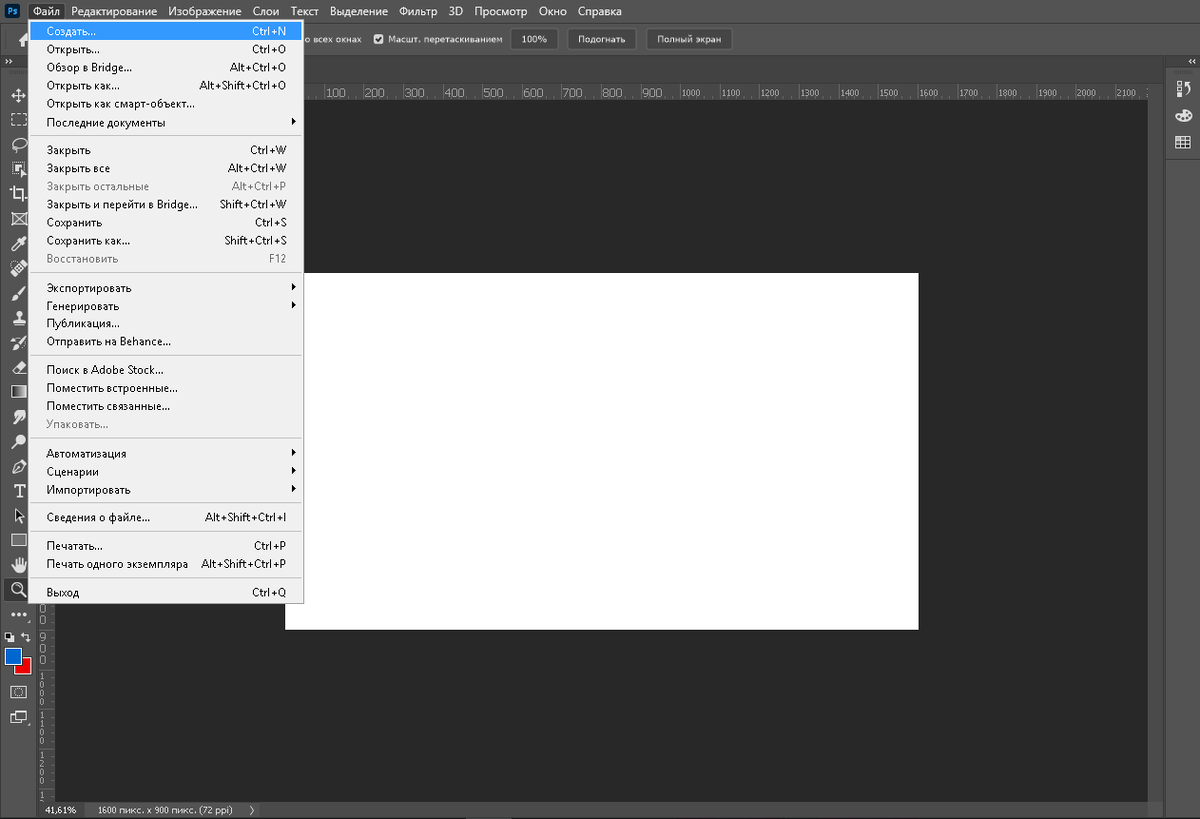Image resolution: width=1200 pixels, height=819 pixels.
Task: Open the red background color swatch
Action: [24, 667]
